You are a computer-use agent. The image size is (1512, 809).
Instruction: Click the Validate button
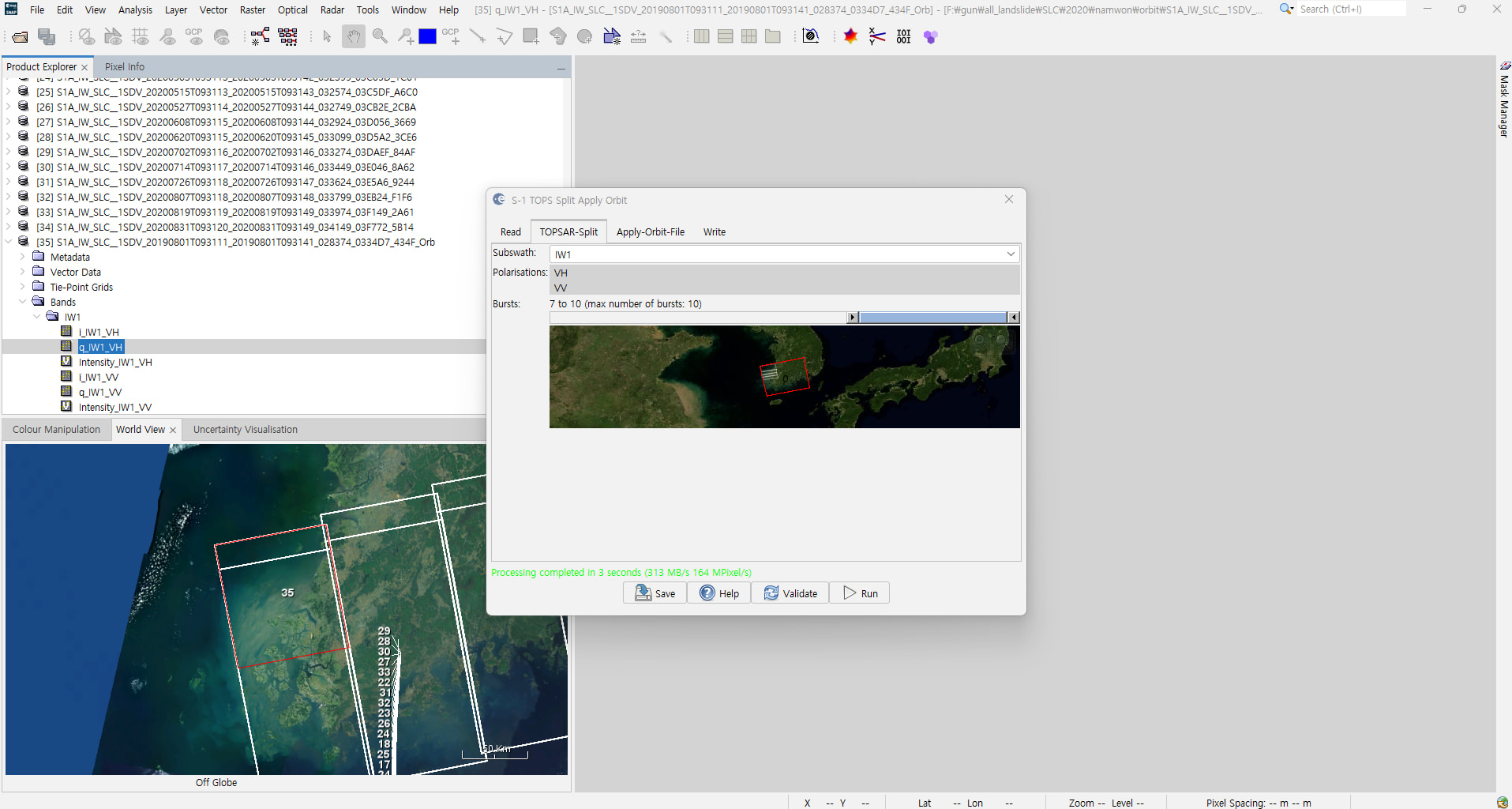[x=790, y=593]
